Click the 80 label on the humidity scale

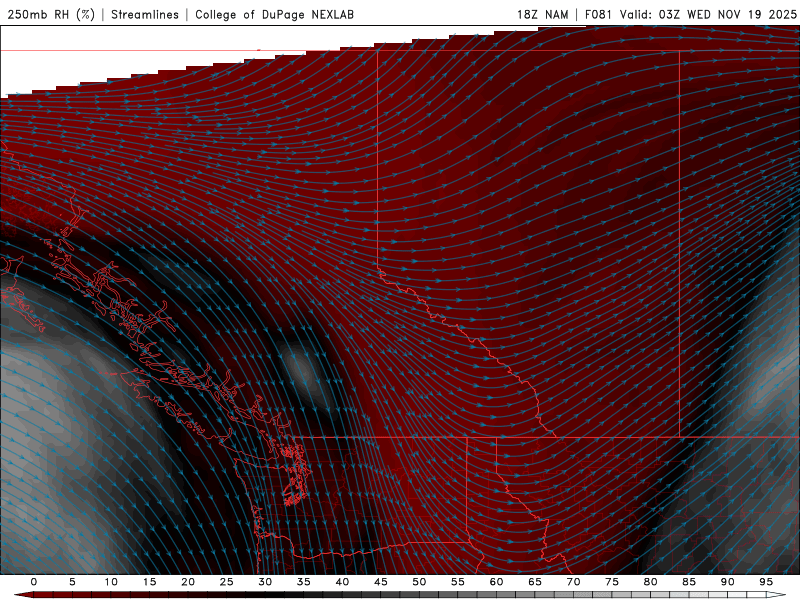(x=650, y=582)
